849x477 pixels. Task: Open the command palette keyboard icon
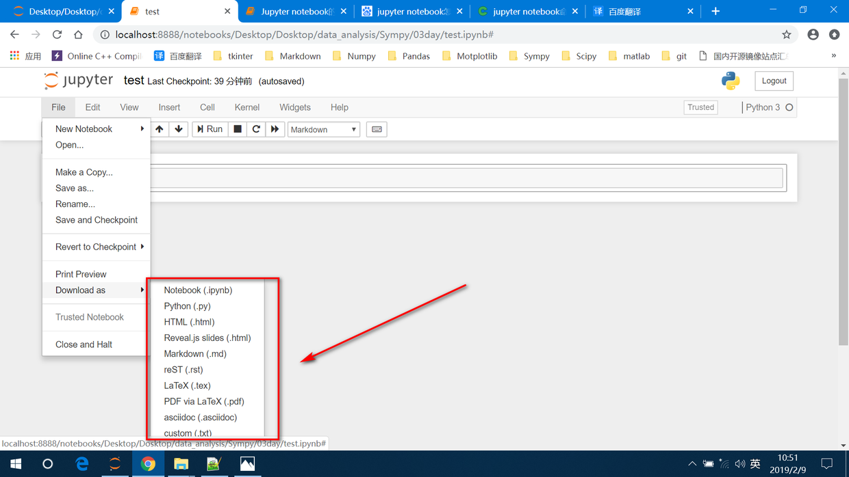(x=377, y=129)
